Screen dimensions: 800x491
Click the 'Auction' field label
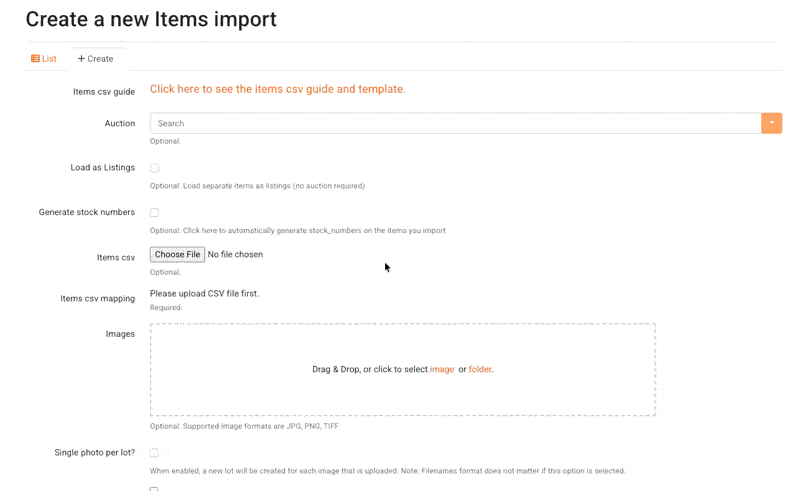[119, 124]
